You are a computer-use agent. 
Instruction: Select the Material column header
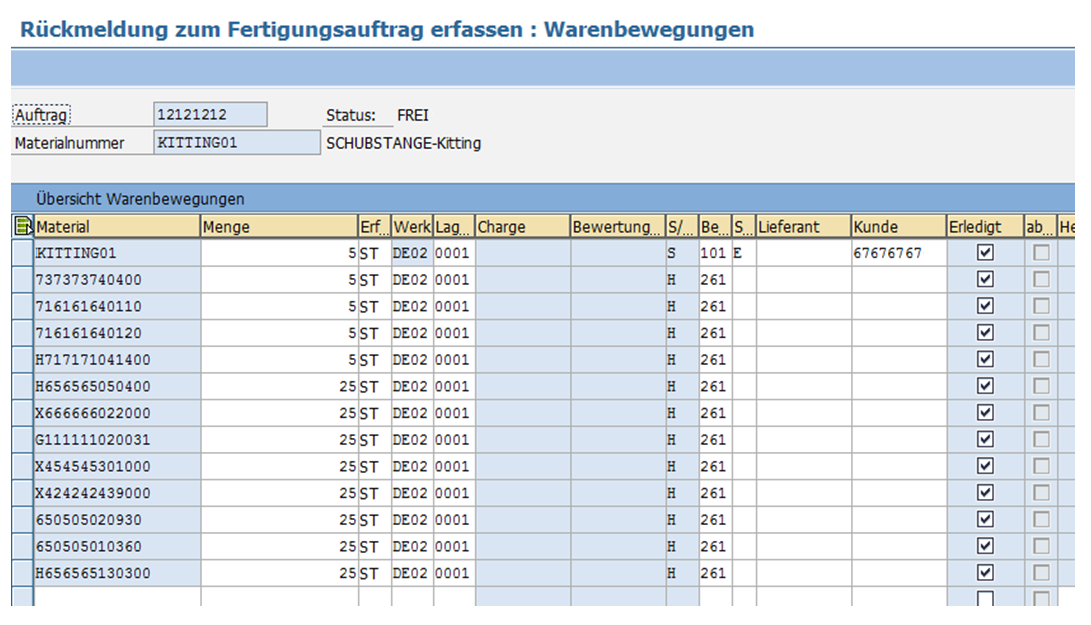coord(117,227)
